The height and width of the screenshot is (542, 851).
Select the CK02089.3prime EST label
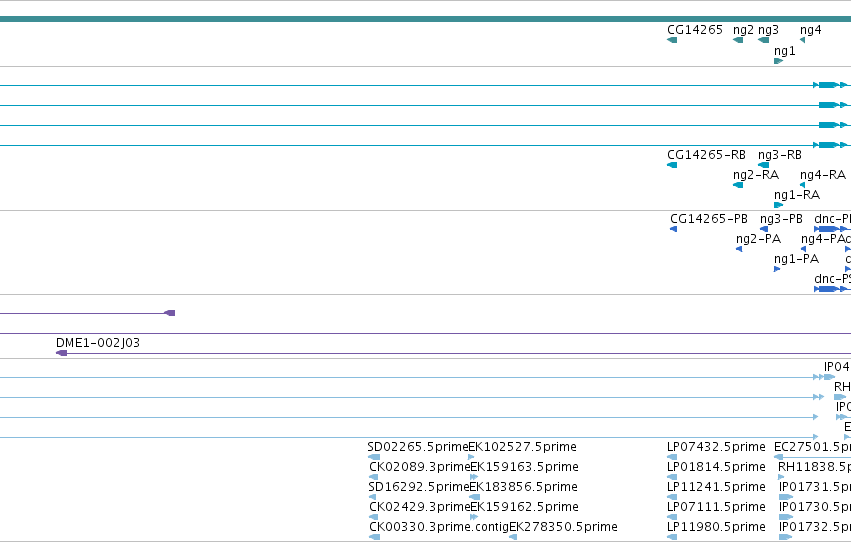420,467
